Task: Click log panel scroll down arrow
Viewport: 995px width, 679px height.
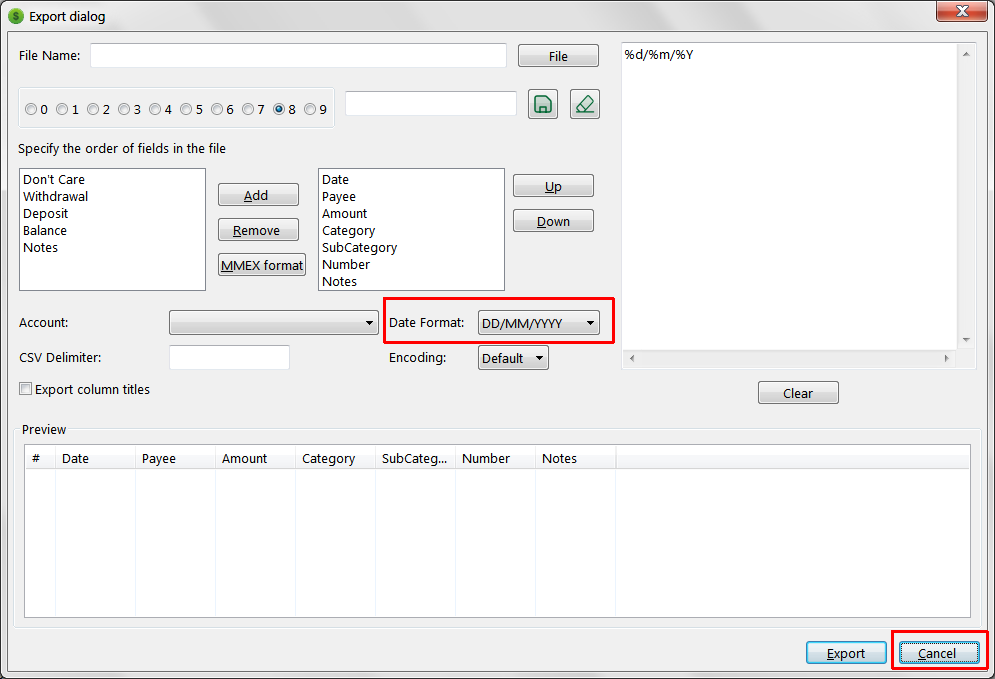Action: pos(966,340)
